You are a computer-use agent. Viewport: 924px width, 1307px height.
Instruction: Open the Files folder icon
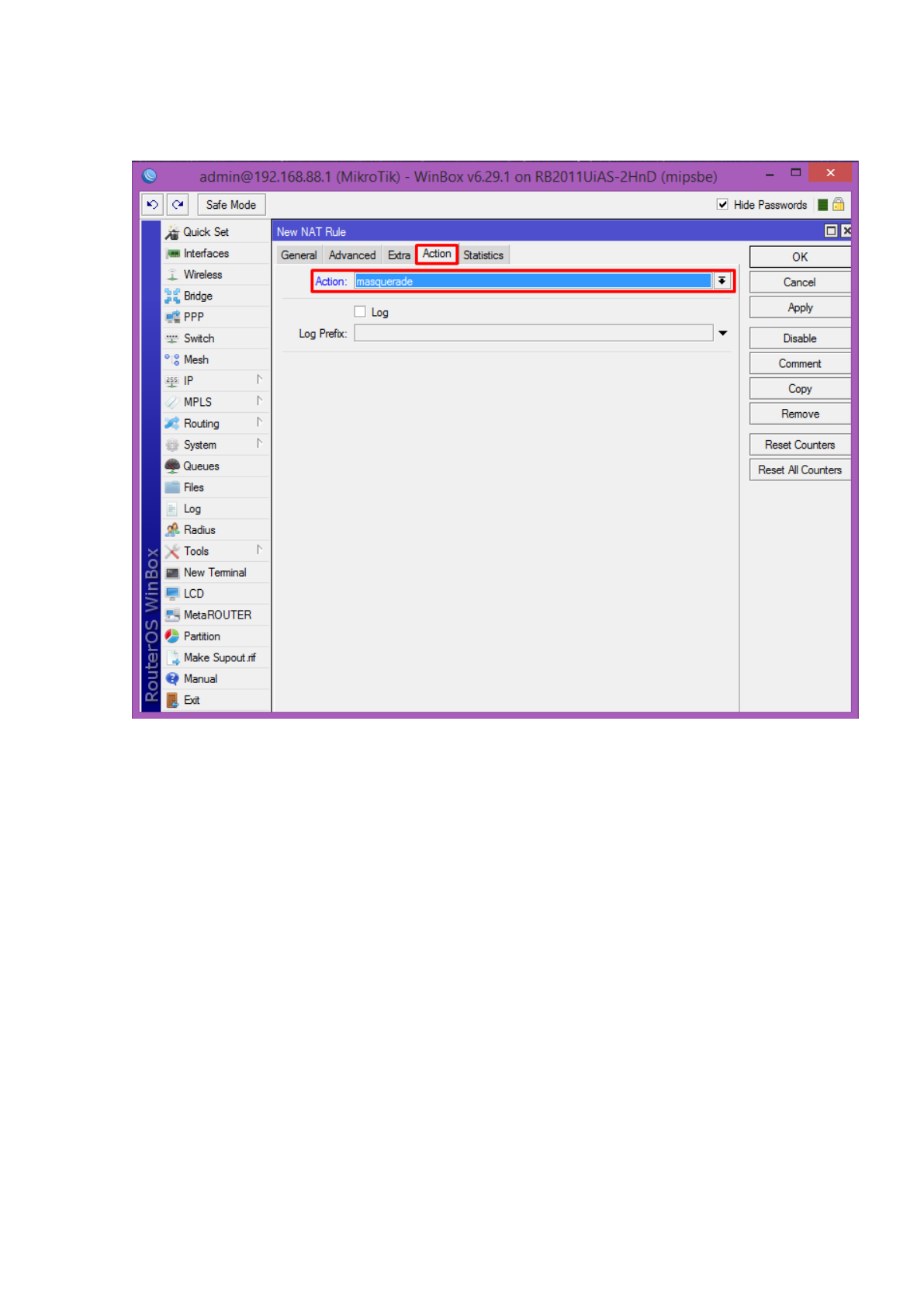coord(172,487)
